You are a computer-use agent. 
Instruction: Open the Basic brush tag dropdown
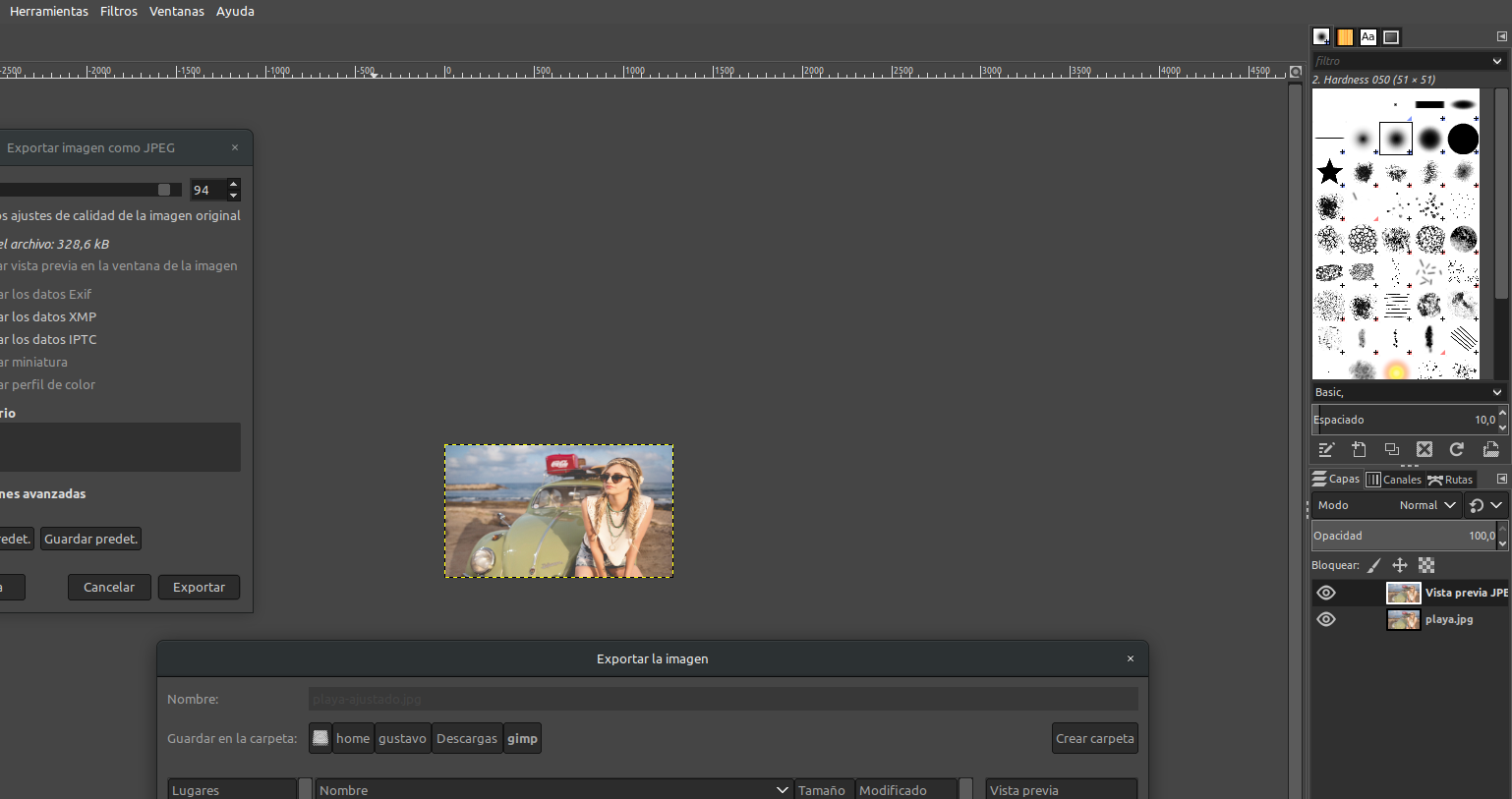[x=1497, y=392]
